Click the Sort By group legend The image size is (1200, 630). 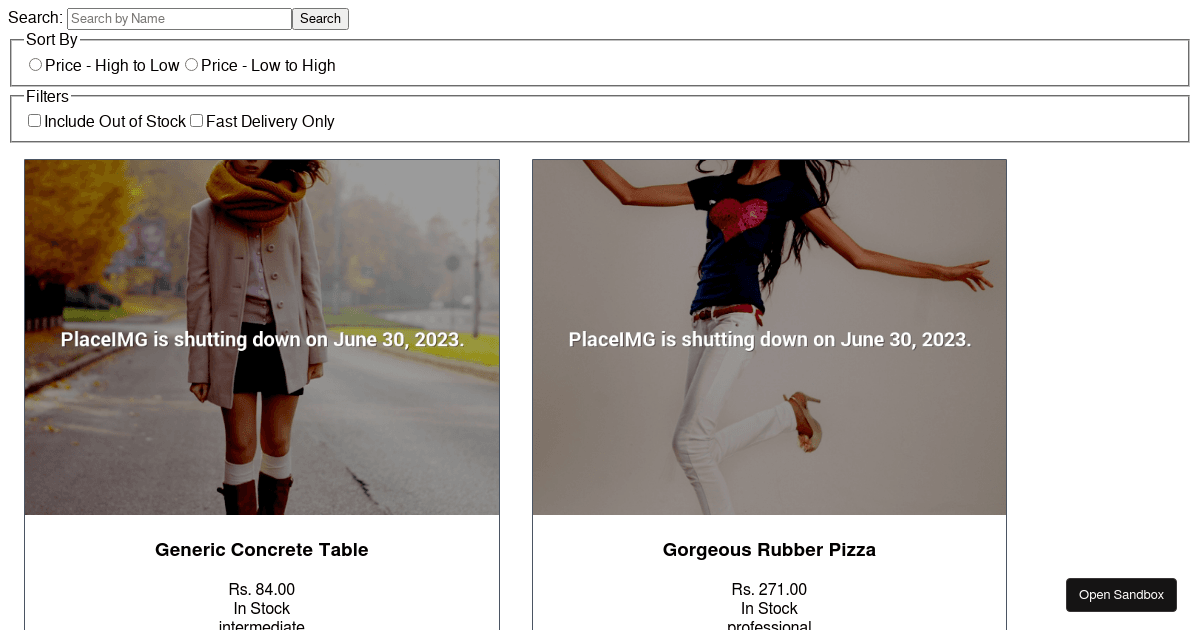(52, 40)
